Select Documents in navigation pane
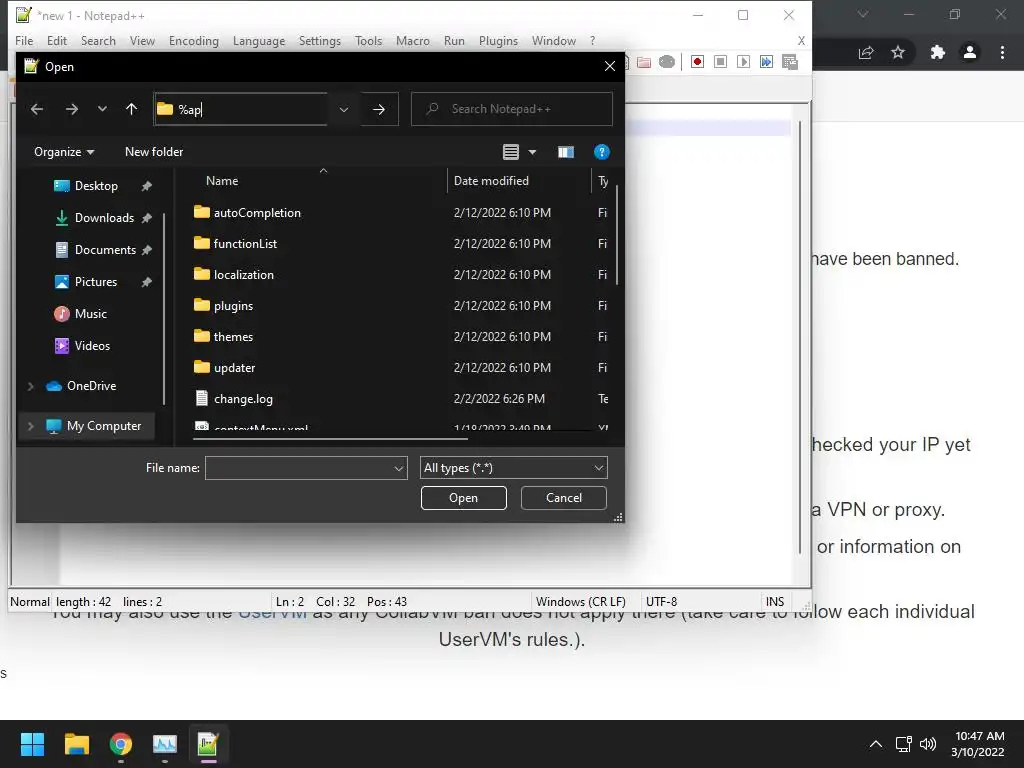This screenshot has height=768, width=1024. pos(105,250)
